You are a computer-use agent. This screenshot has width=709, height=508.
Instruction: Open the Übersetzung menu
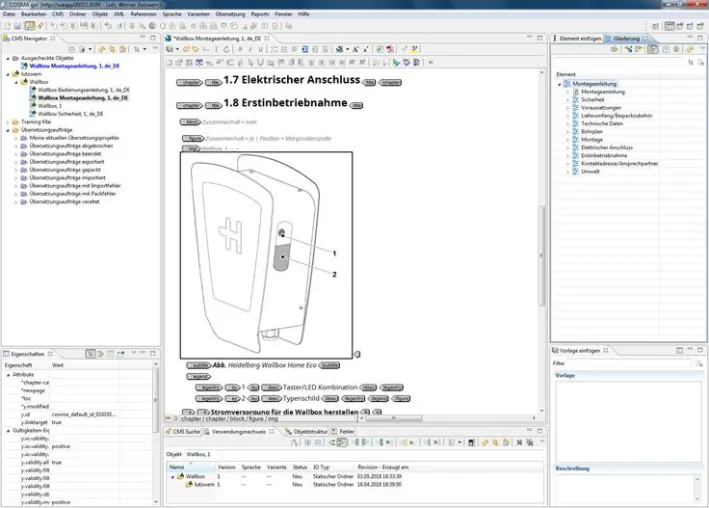pyautogui.click(x=230, y=14)
